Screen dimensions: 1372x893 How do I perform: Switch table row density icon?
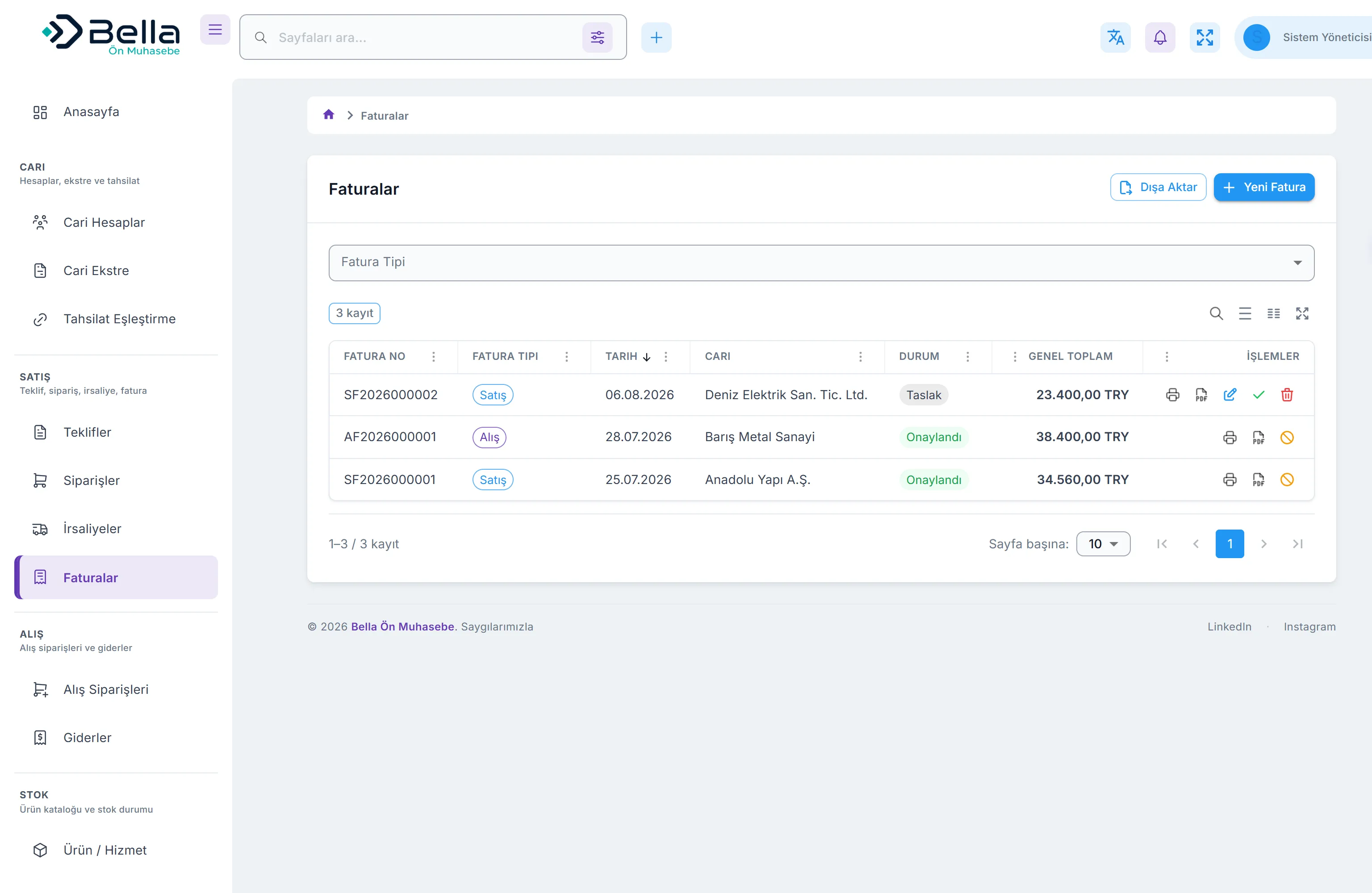click(1245, 313)
